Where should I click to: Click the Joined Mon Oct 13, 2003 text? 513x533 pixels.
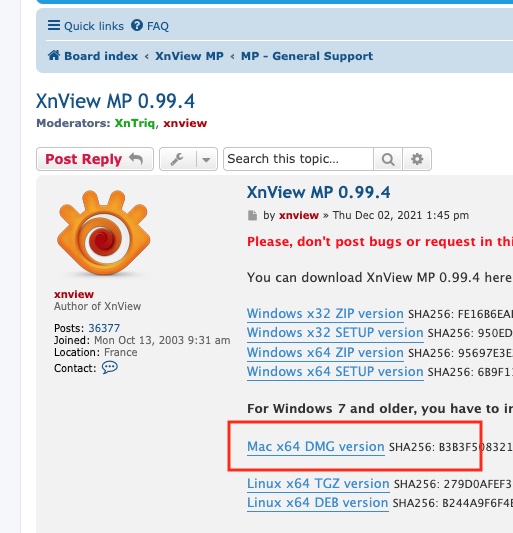(142, 340)
